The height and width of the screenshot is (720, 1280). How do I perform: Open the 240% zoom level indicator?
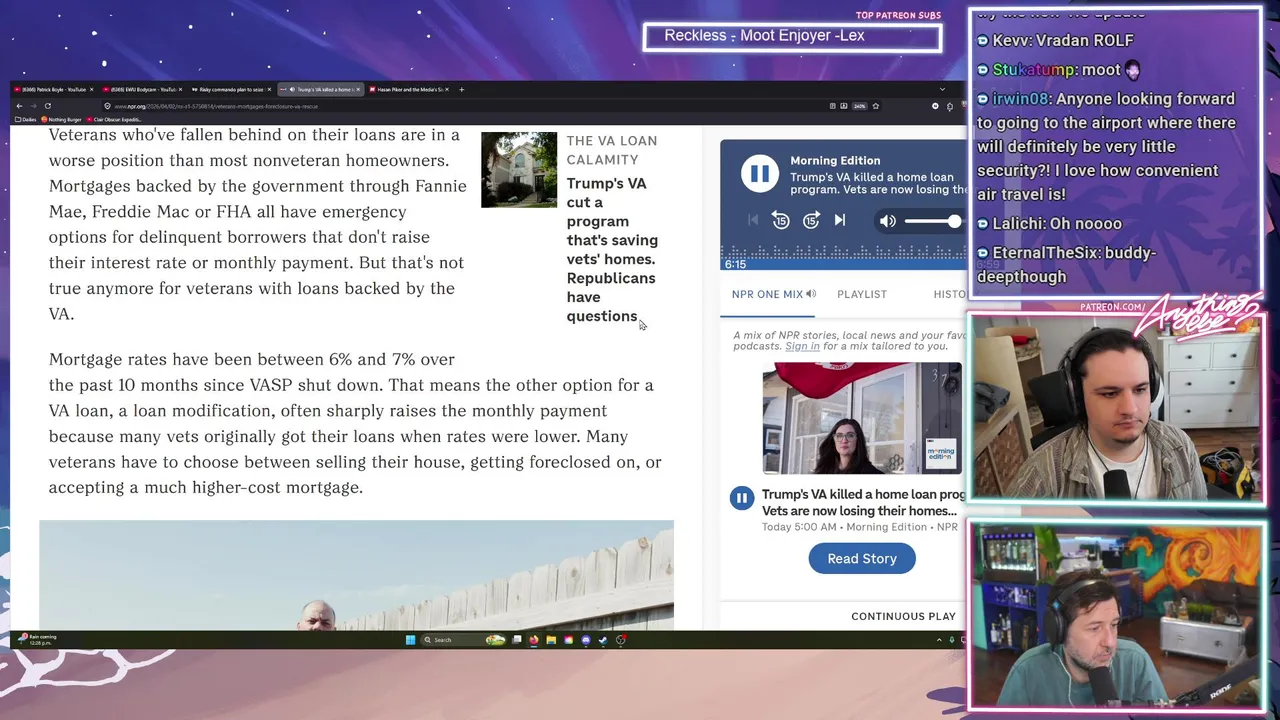click(x=859, y=106)
